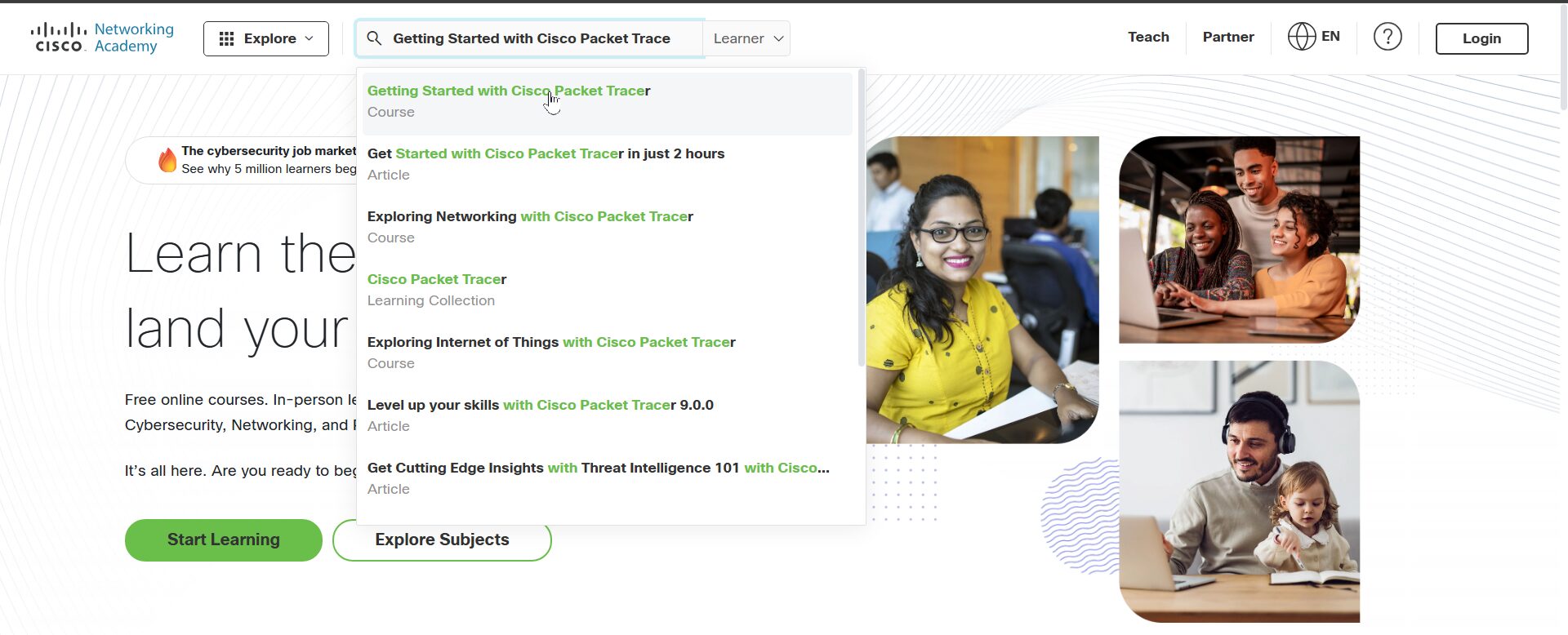Click the Explore grid icon
This screenshot has width=1568, height=635.
tap(227, 38)
